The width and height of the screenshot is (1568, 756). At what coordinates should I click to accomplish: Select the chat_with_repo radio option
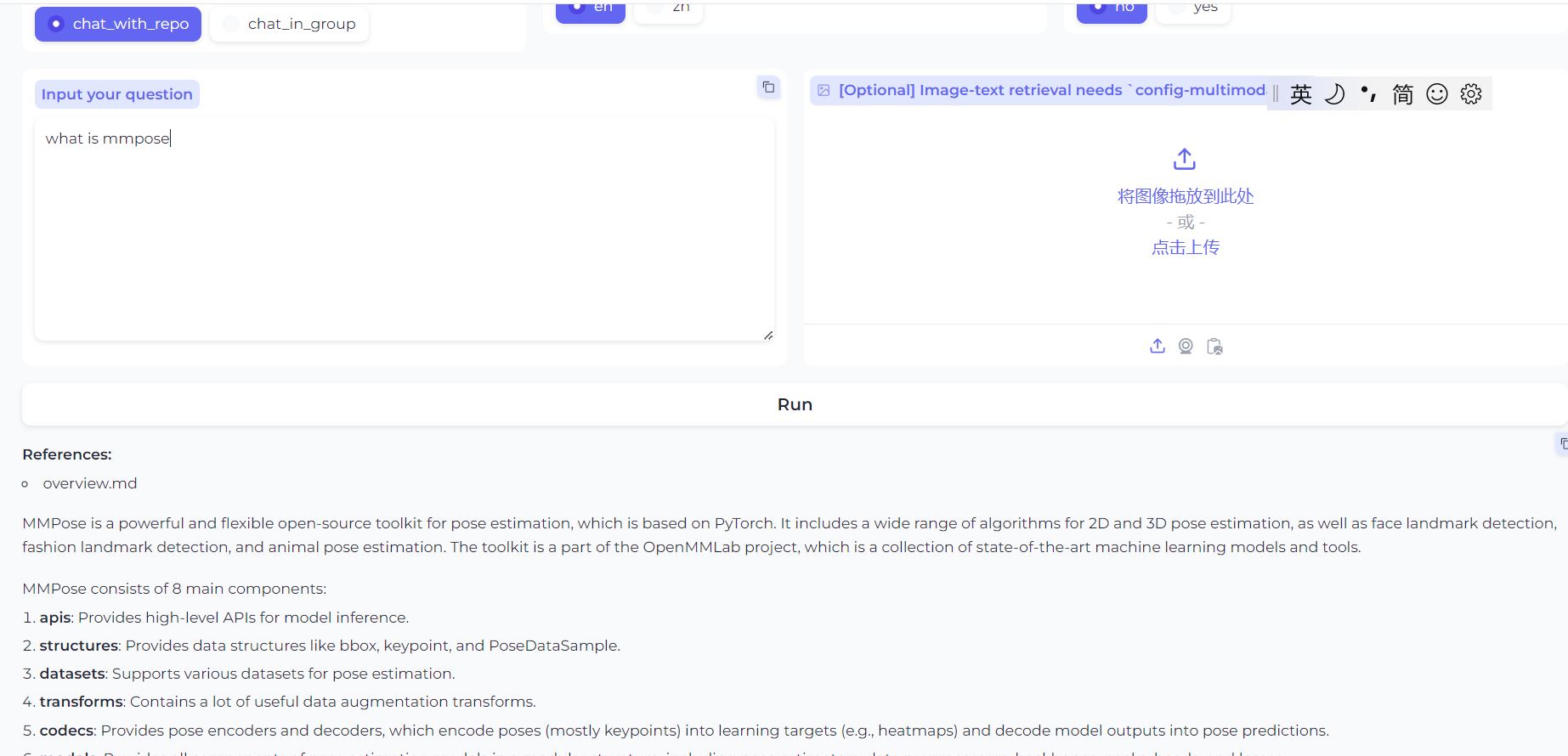tap(118, 24)
